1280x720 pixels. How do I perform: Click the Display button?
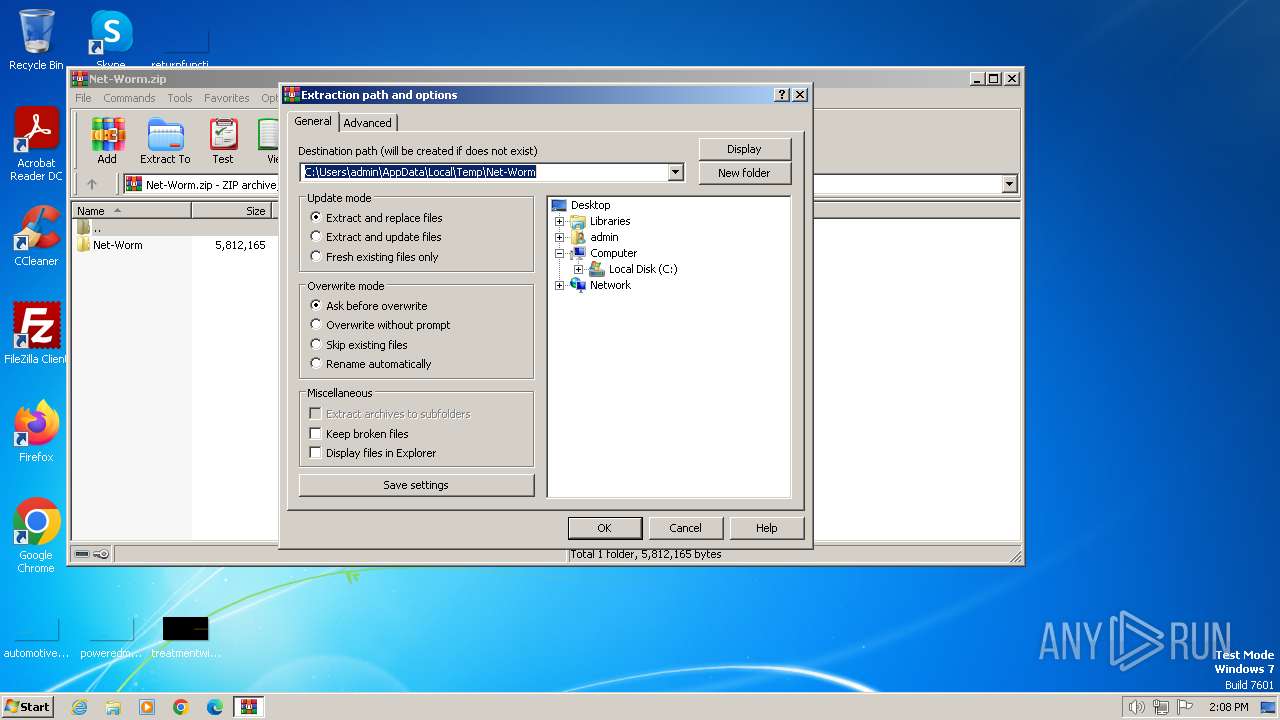coord(744,149)
